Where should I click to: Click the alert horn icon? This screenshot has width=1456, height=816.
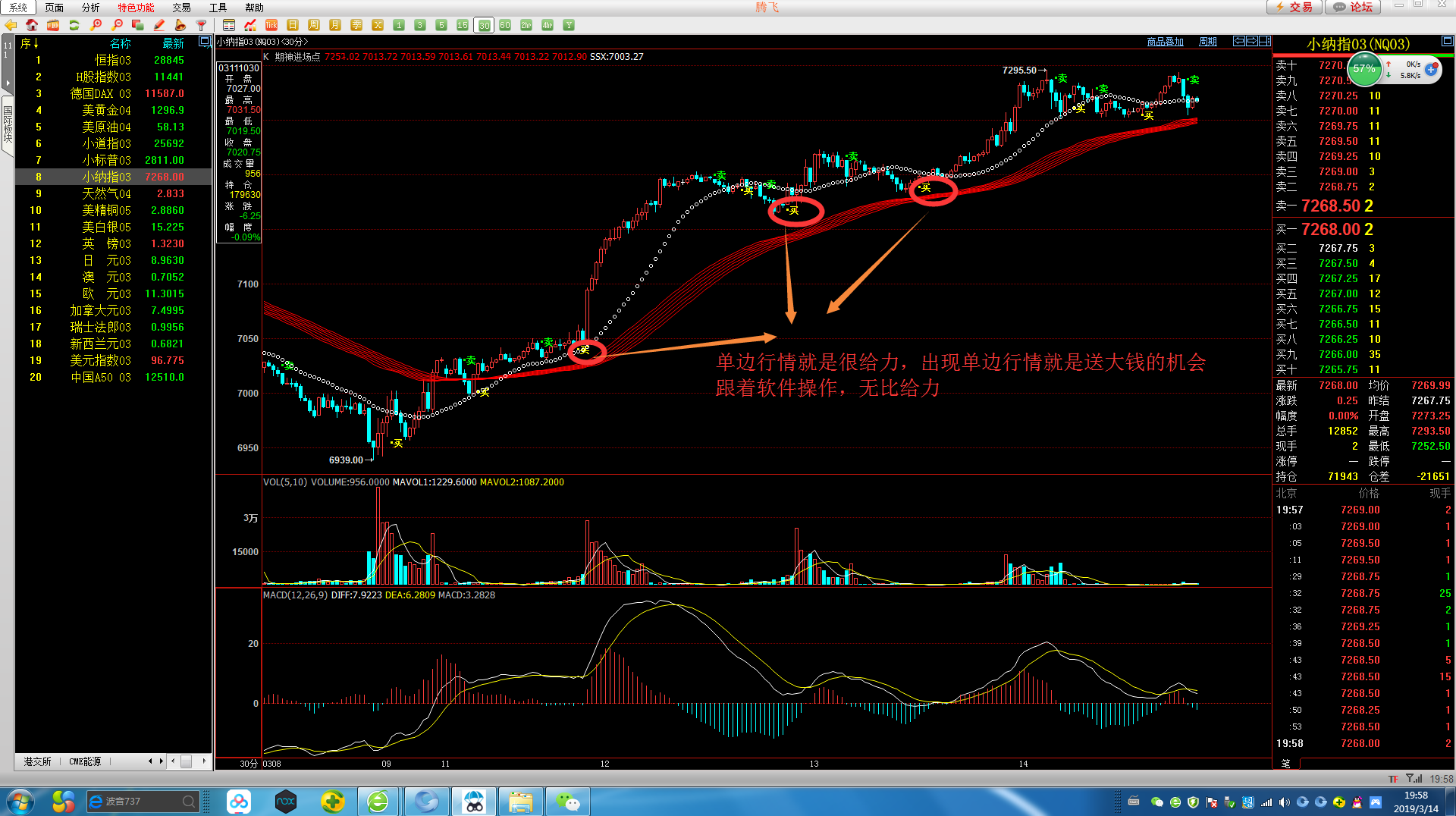pos(180,25)
